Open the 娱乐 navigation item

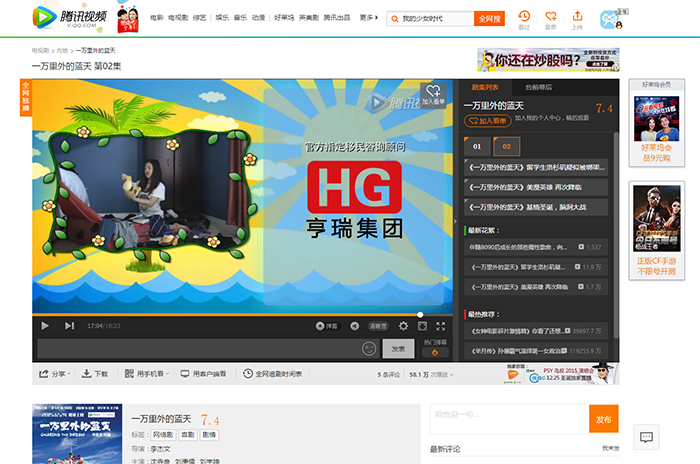(x=222, y=17)
